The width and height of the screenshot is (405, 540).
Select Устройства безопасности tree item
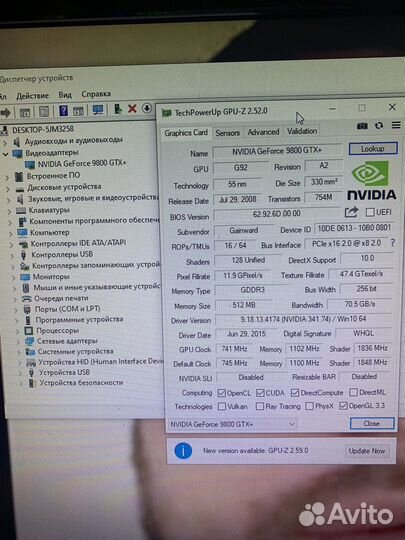click(81, 383)
